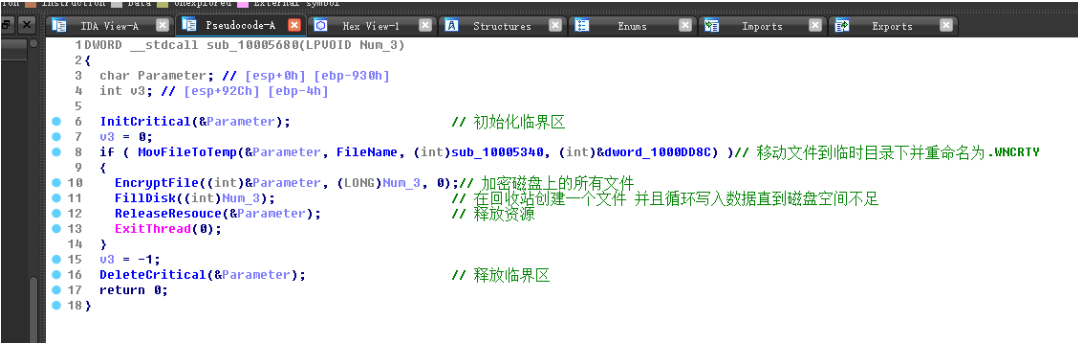Toggle breakpoint dot on line 8
Viewport: 1078px width, 360px height.
[56, 152]
